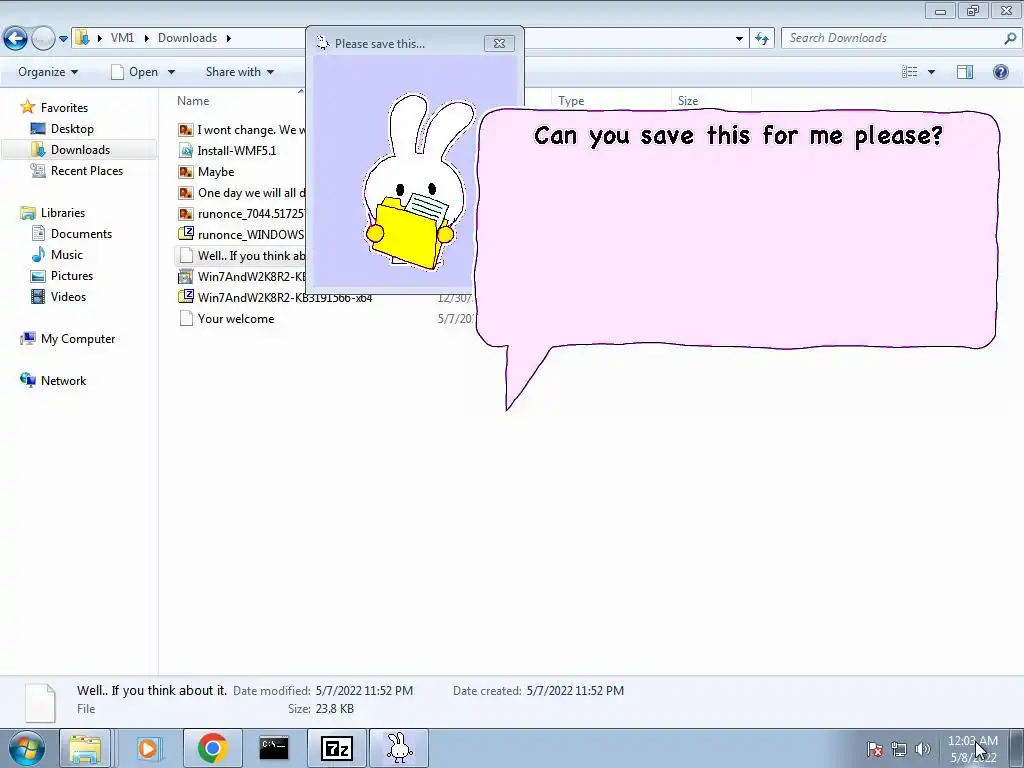The image size is (1024, 768).
Task: Open Explorer help via question mark icon
Action: coord(1000,72)
